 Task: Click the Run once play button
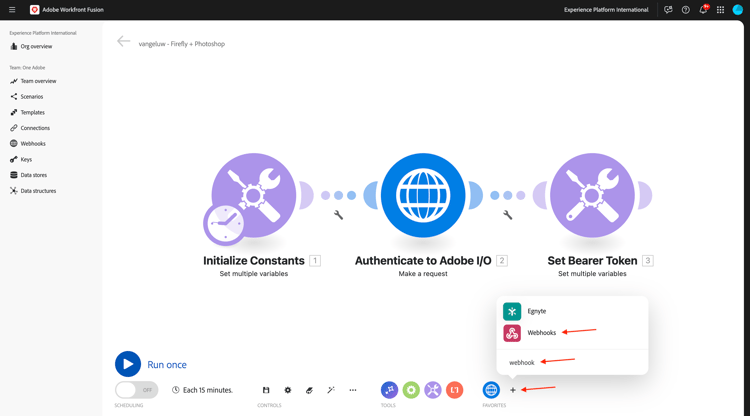coord(128,364)
